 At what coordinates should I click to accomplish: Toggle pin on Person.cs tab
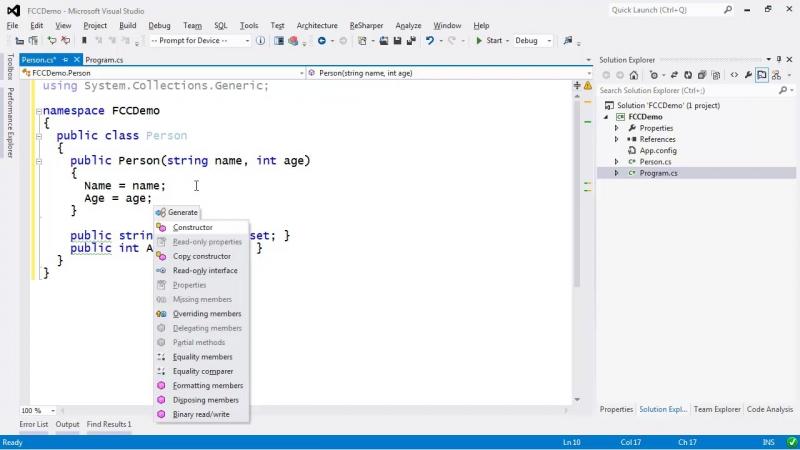point(65,60)
